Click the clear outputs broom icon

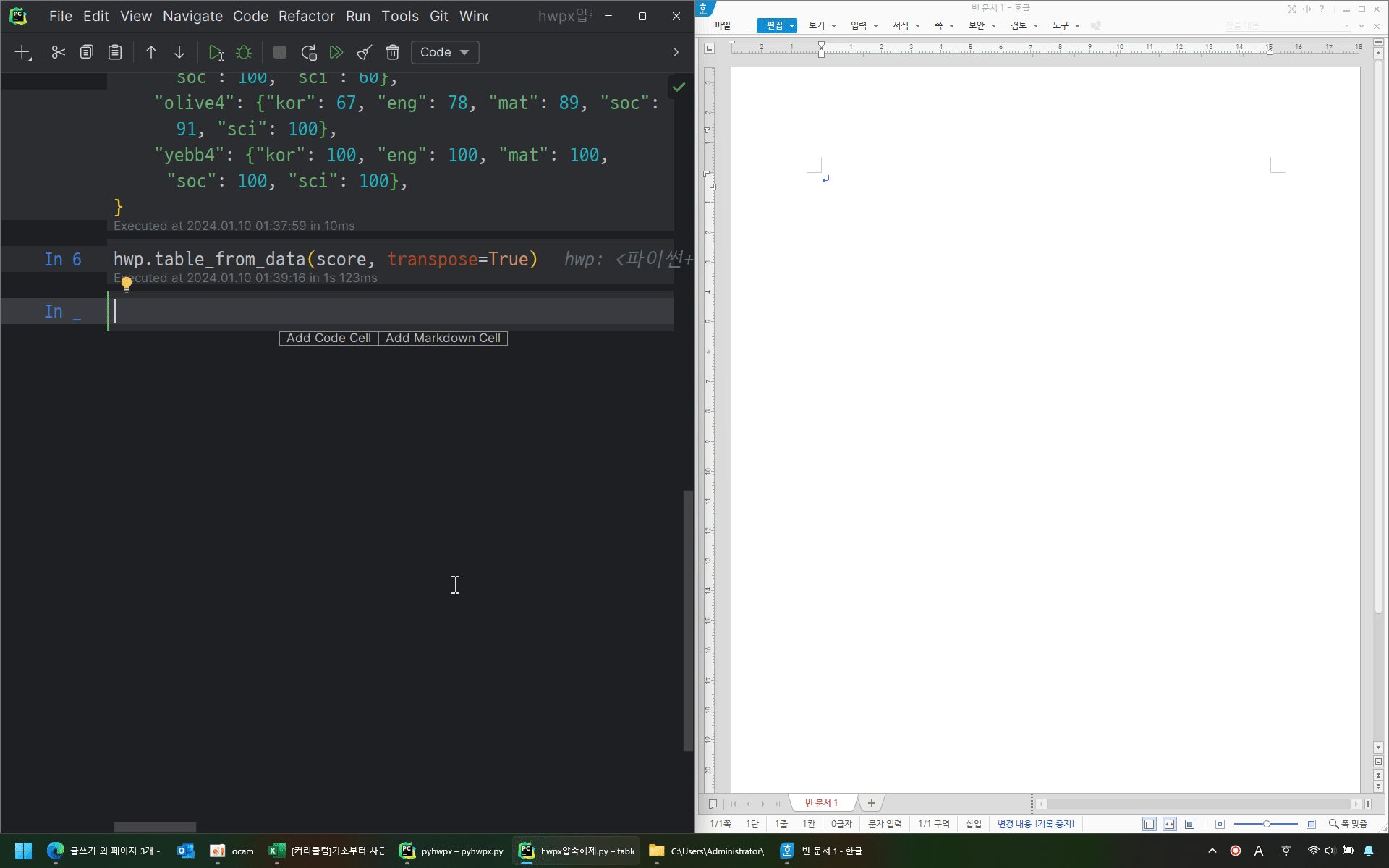365,52
